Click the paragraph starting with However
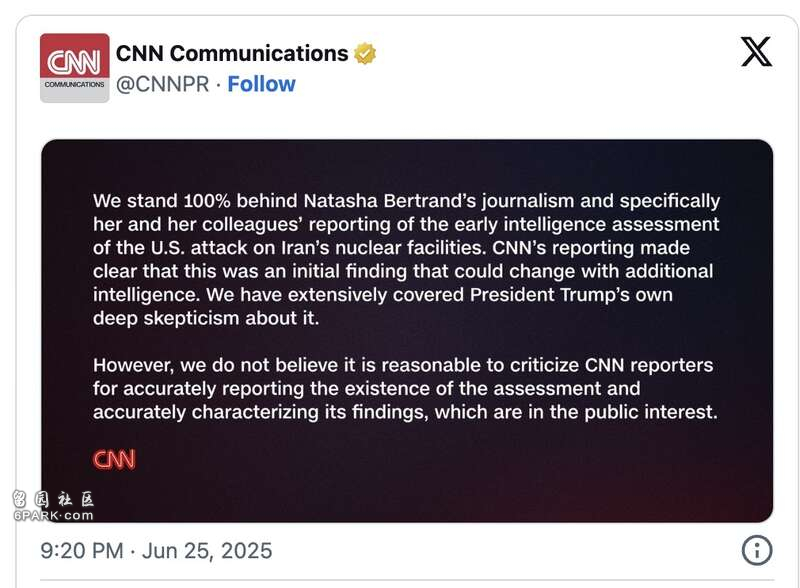The image size is (800, 588). click(405, 388)
